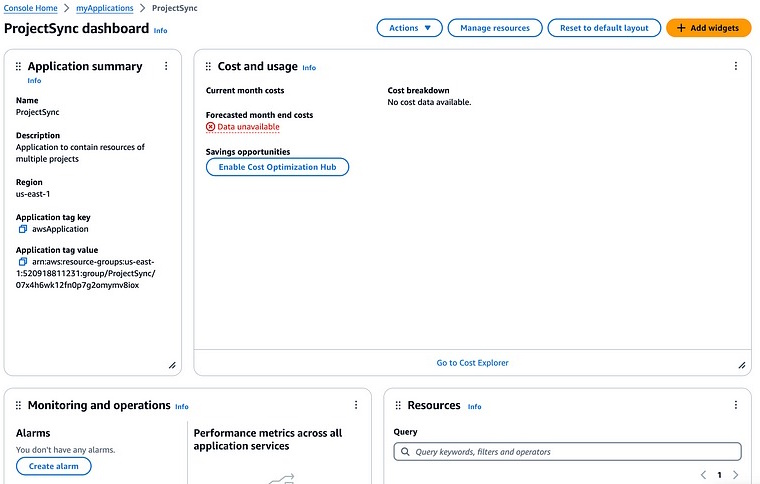The height and width of the screenshot is (484, 760).
Task: Go to next page of resources
Action: (x=736, y=475)
